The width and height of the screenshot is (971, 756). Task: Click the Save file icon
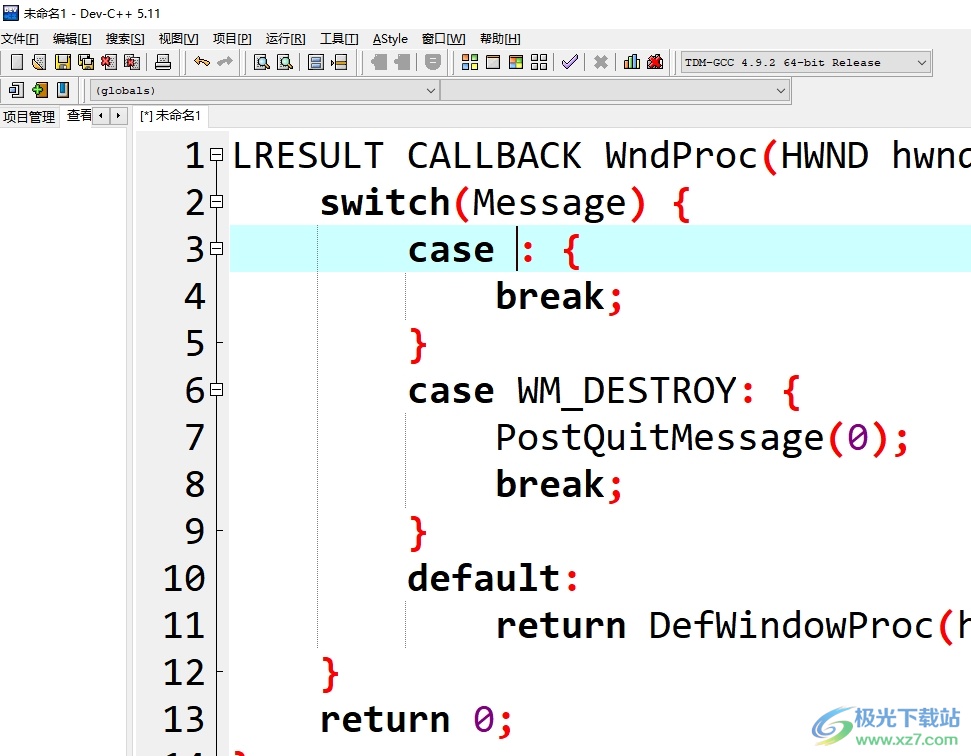[62, 63]
